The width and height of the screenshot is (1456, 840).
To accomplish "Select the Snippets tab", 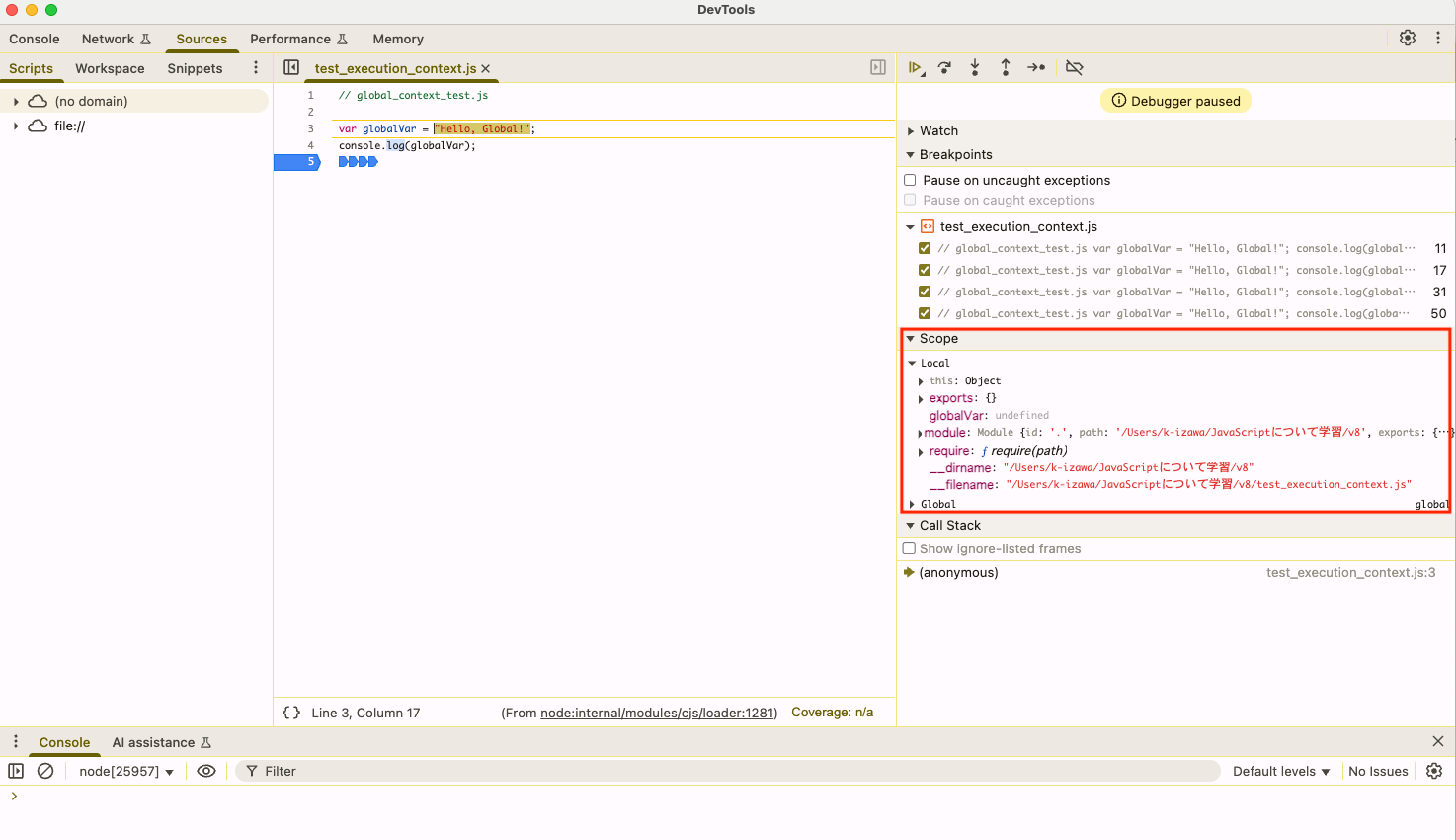I will click(x=194, y=68).
